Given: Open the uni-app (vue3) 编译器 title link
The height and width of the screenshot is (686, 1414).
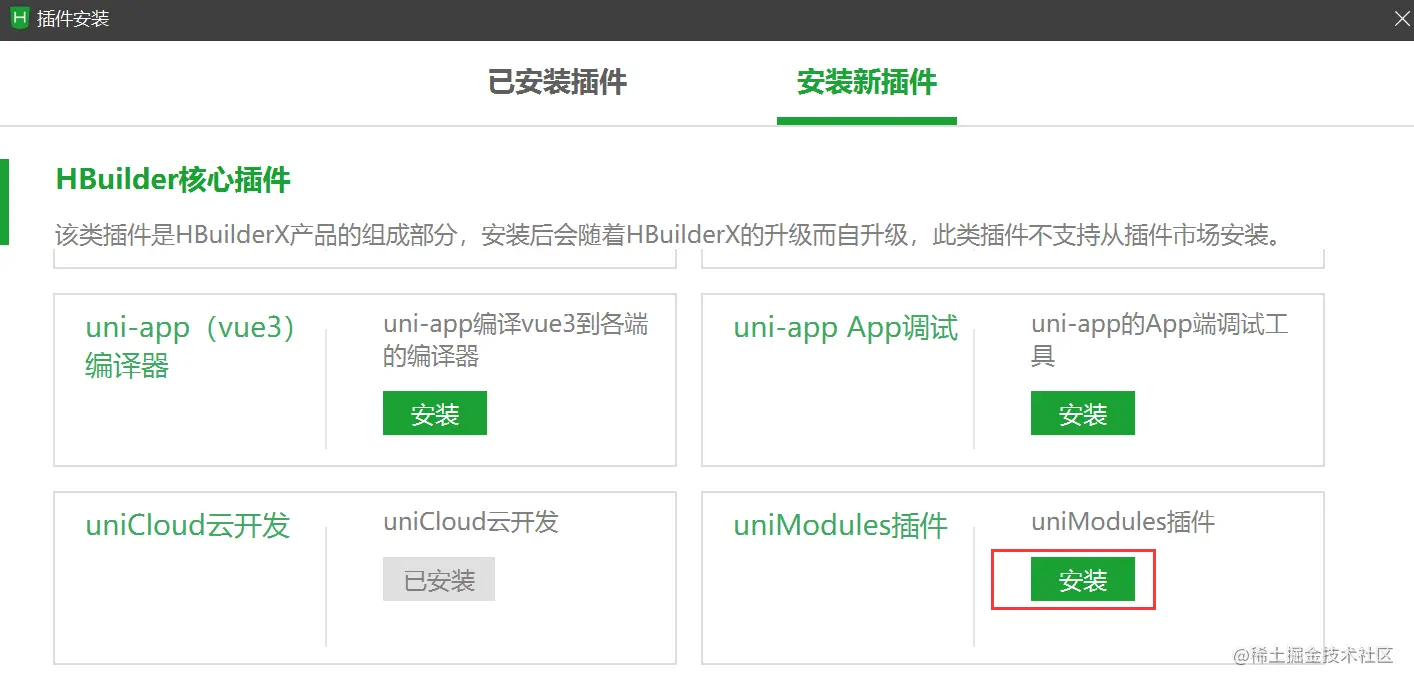Looking at the screenshot, I should 190,347.
